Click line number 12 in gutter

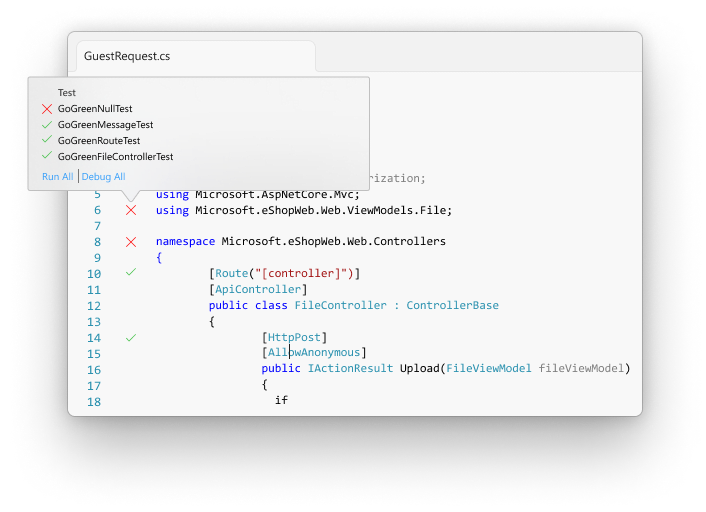click(x=94, y=306)
